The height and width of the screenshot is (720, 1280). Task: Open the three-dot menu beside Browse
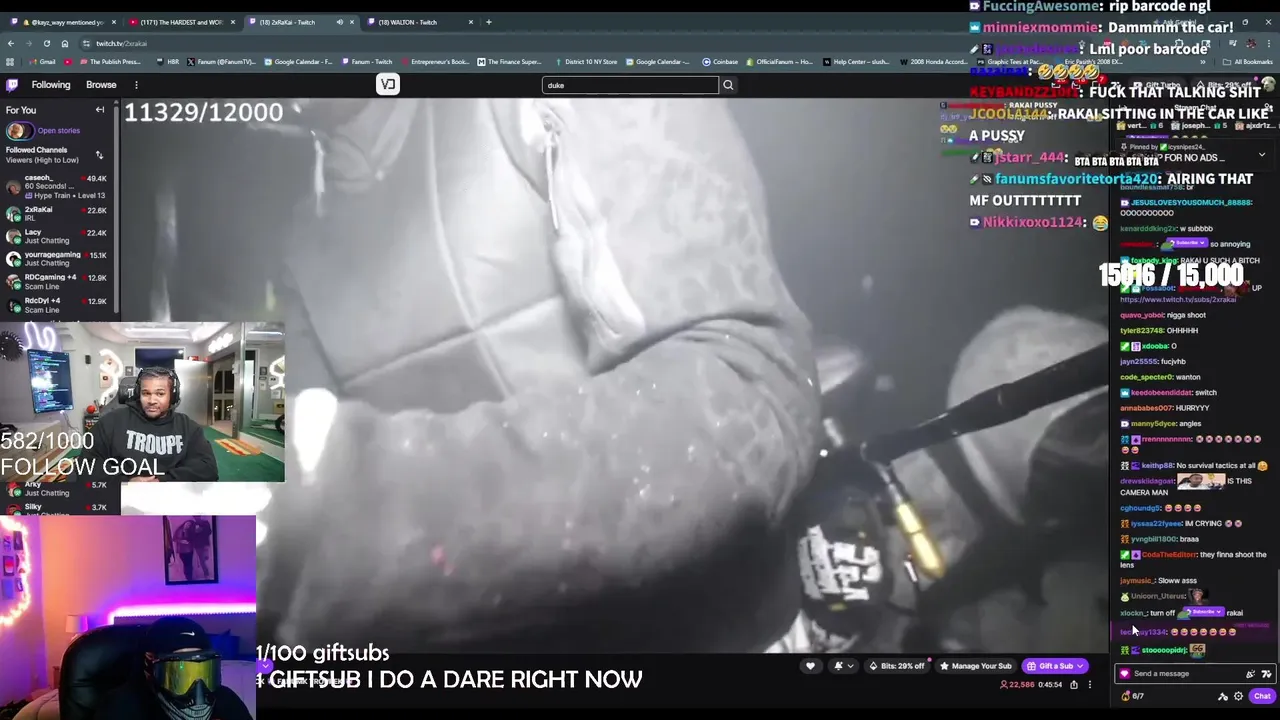click(x=136, y=85)
